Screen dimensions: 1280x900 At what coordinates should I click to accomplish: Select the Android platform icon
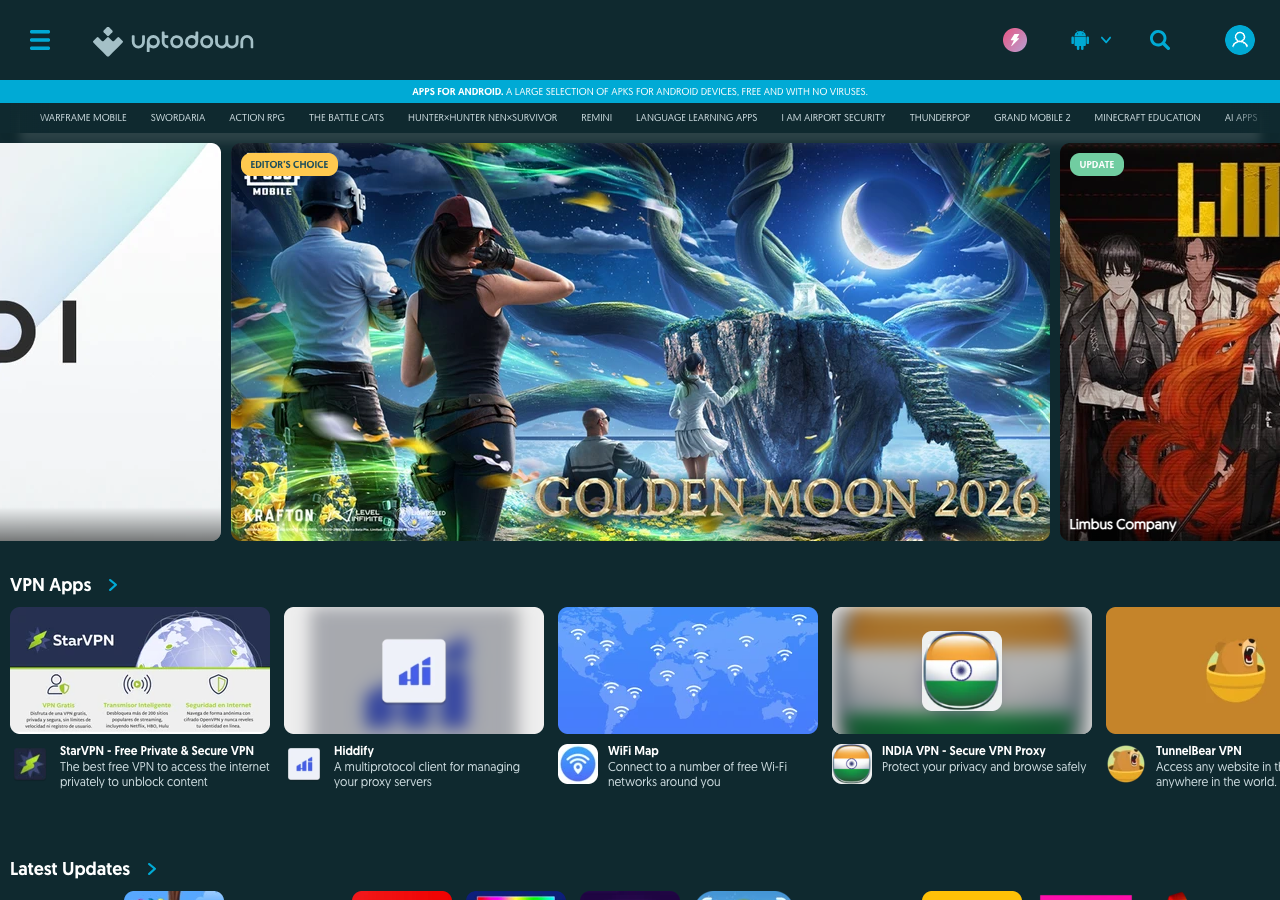coord(1078,39)
